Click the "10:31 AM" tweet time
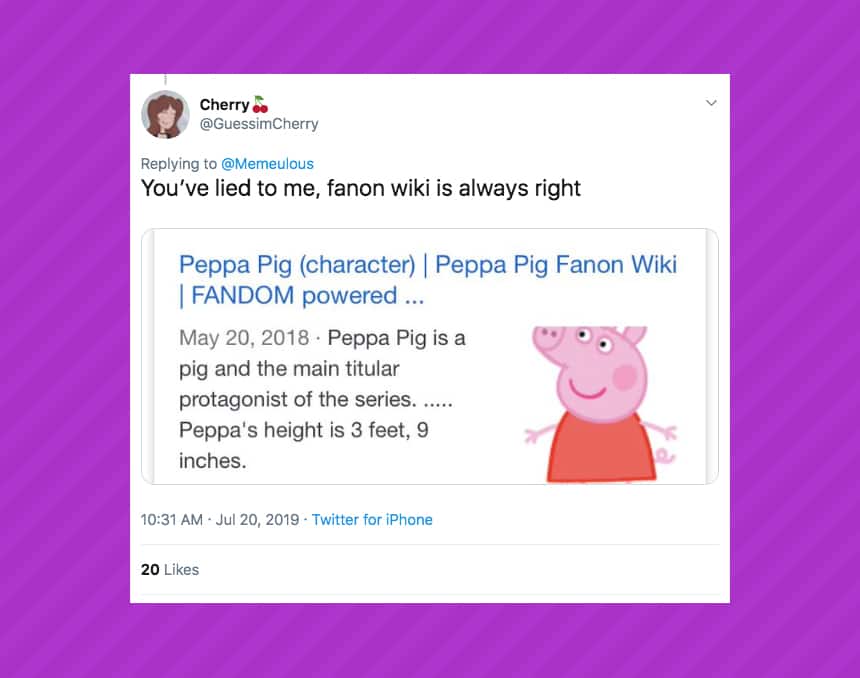Screen dimensions: 860x678 (x=172, y=520)
